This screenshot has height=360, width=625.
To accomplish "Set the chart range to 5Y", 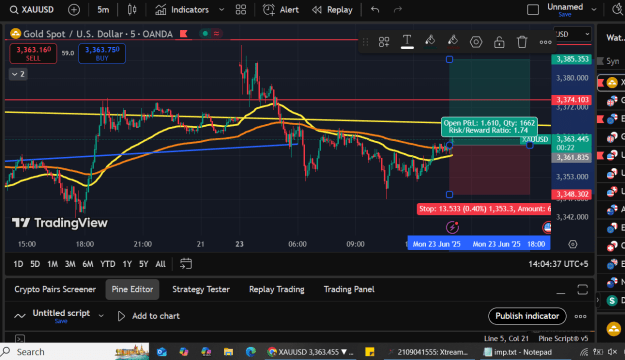I will pyautogui.click(x=143, y=264).
